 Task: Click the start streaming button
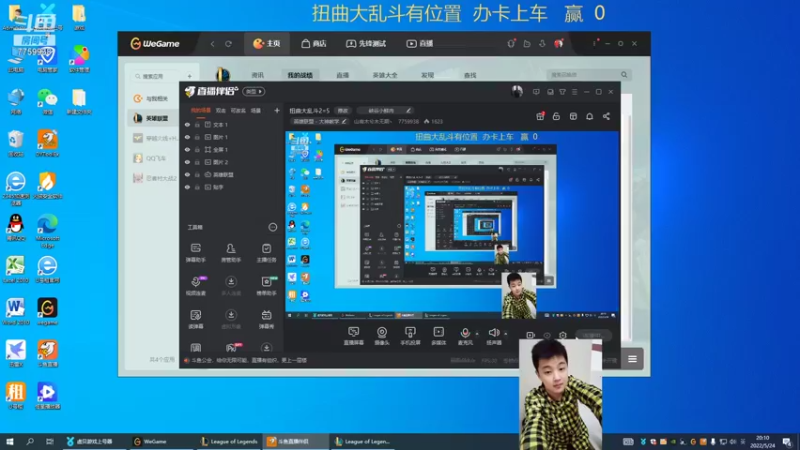tap(593, 335)
